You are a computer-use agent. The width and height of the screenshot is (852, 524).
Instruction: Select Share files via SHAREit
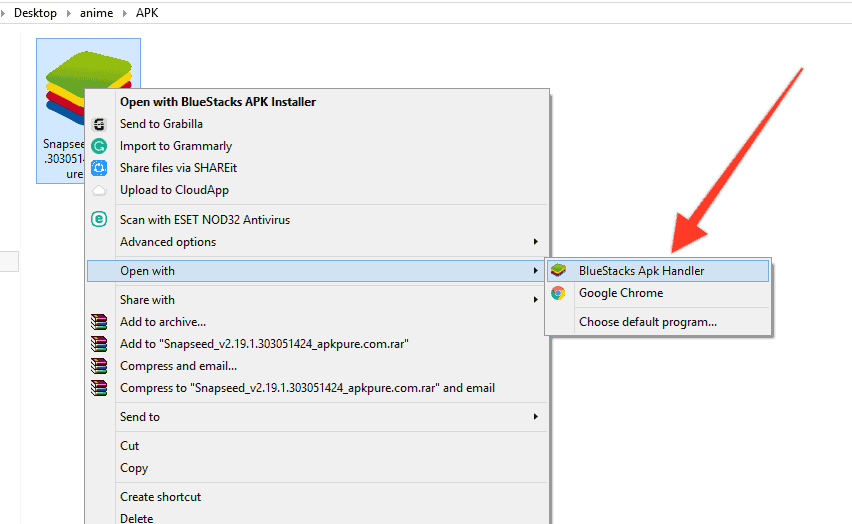[178, 168]
